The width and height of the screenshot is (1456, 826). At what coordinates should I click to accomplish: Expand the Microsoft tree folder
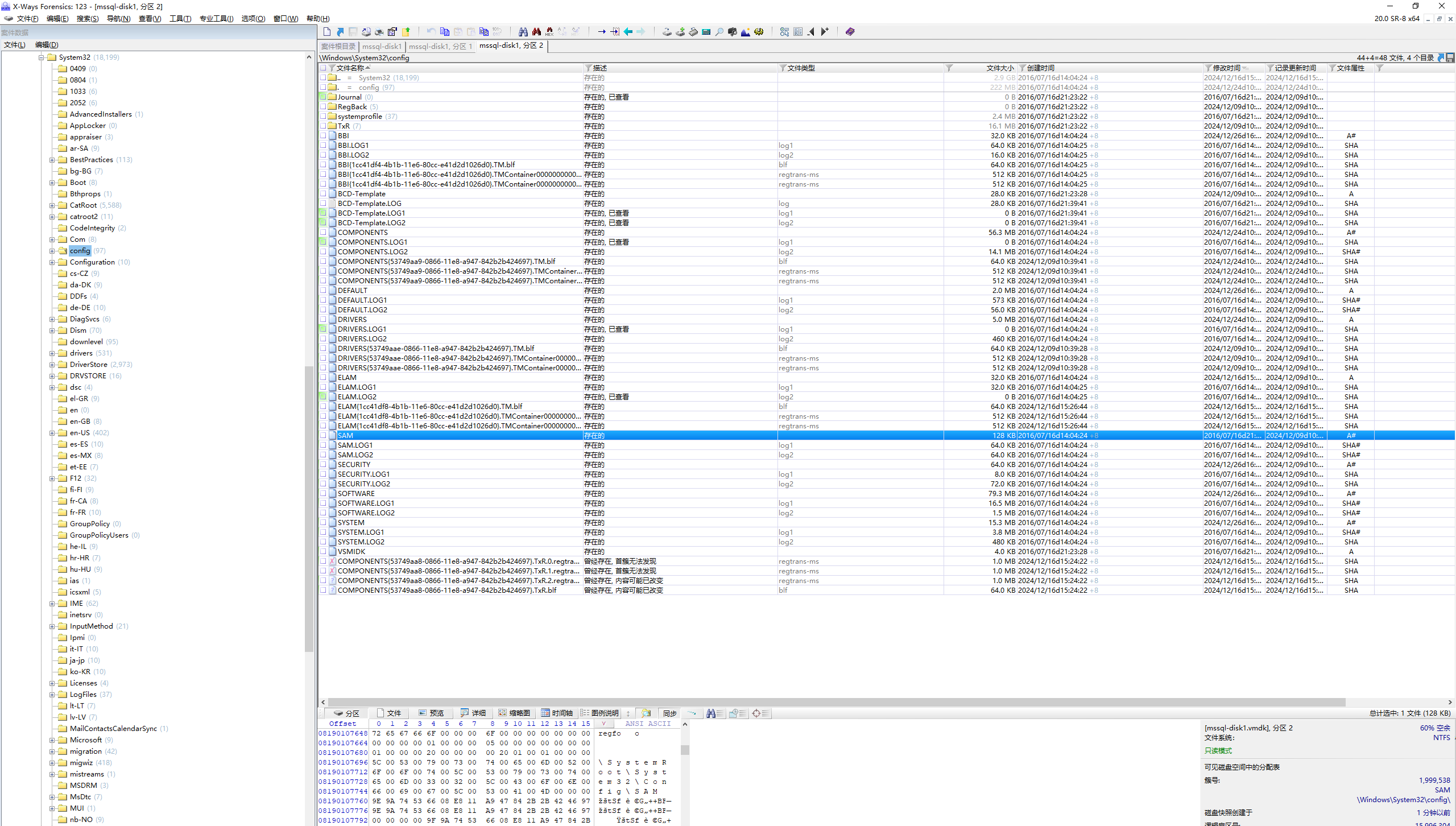[52, 740]
